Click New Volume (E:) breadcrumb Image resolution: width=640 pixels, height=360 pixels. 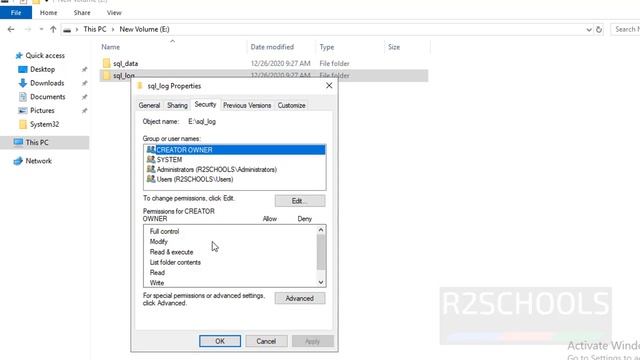144,29
